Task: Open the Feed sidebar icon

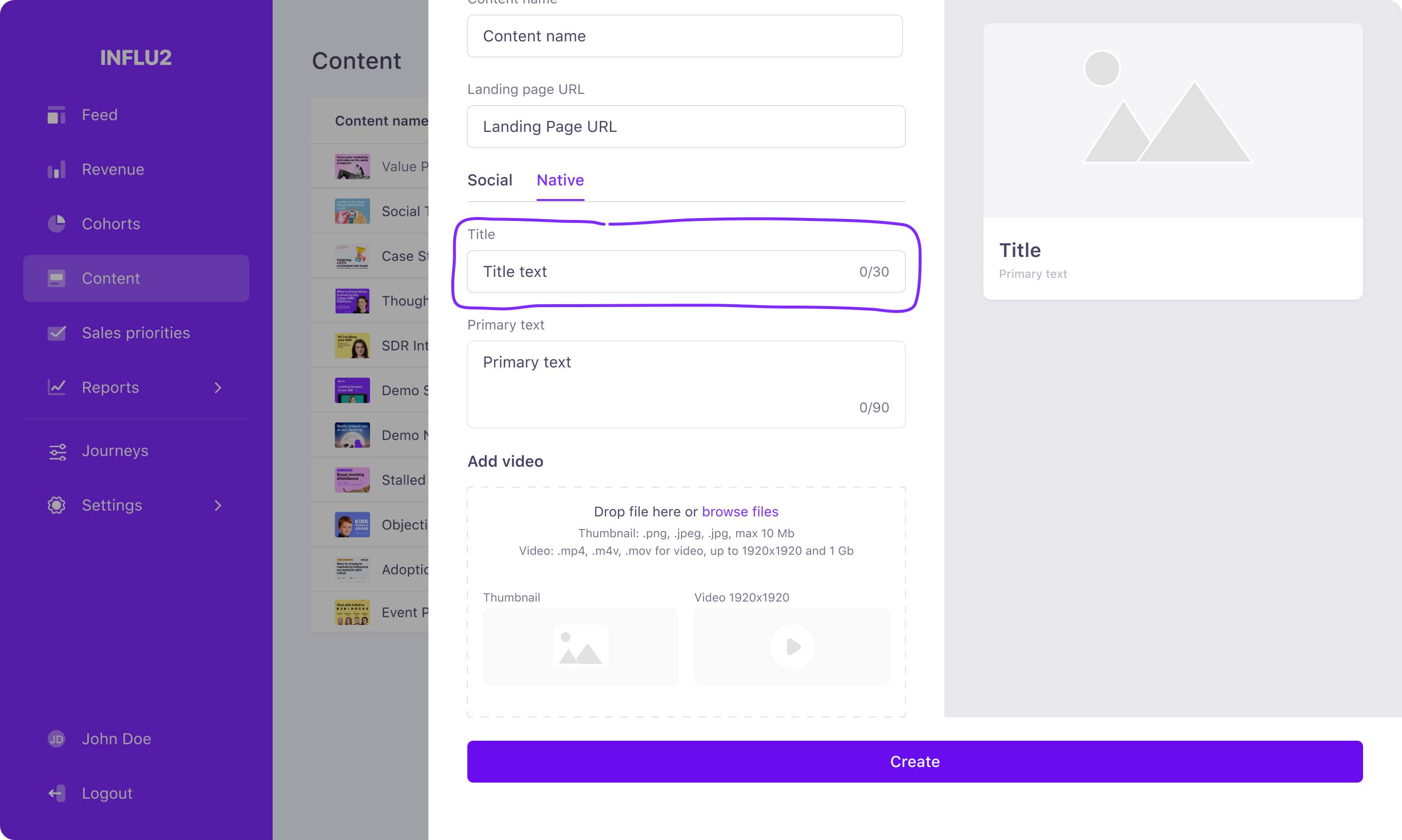Action: point(56,115)
